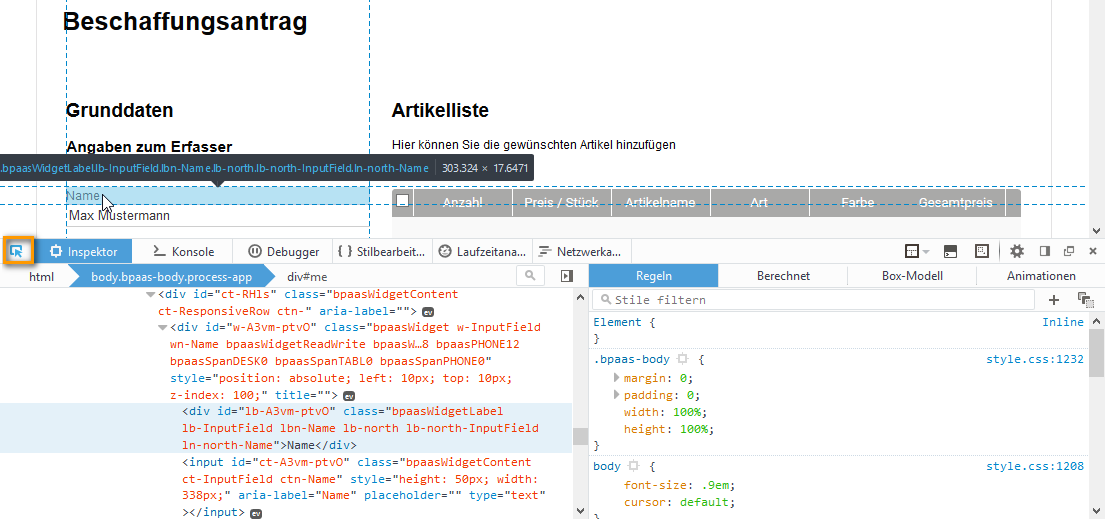Open the Debugger tab
This screenshot has height=519, width=1105.
pos(284,252)
